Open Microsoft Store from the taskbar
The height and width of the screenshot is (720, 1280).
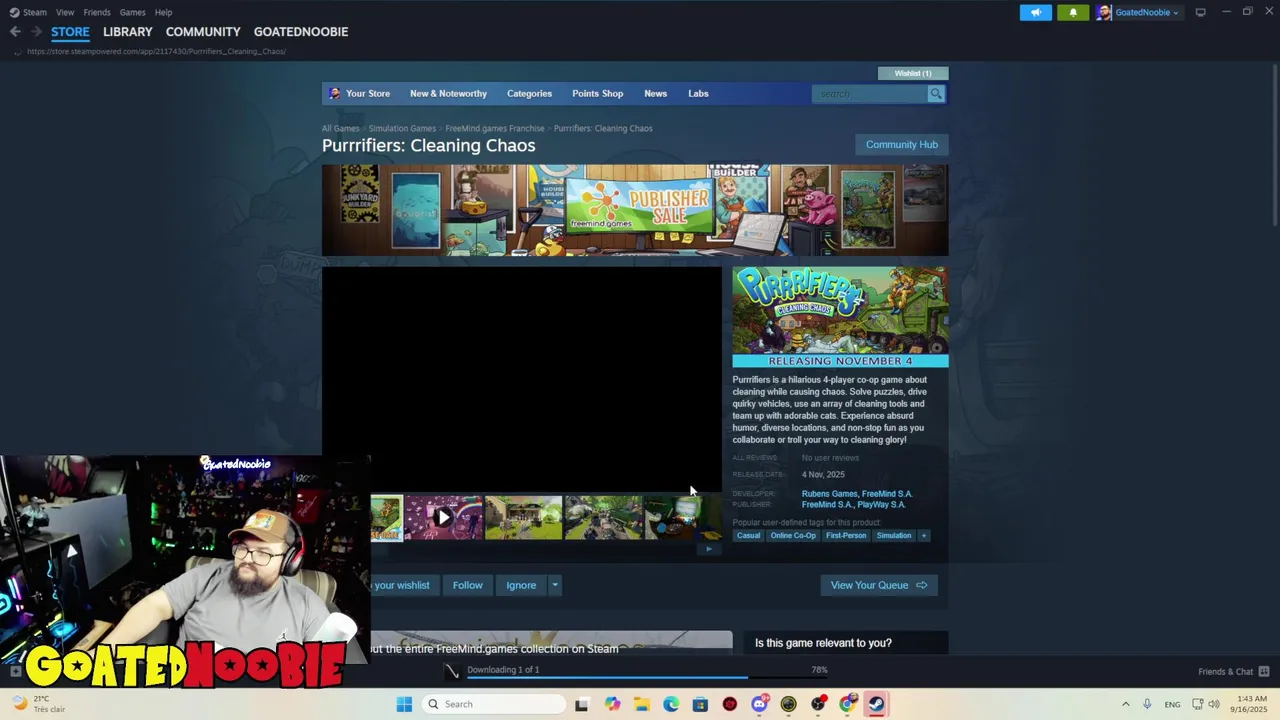point(700,704)
